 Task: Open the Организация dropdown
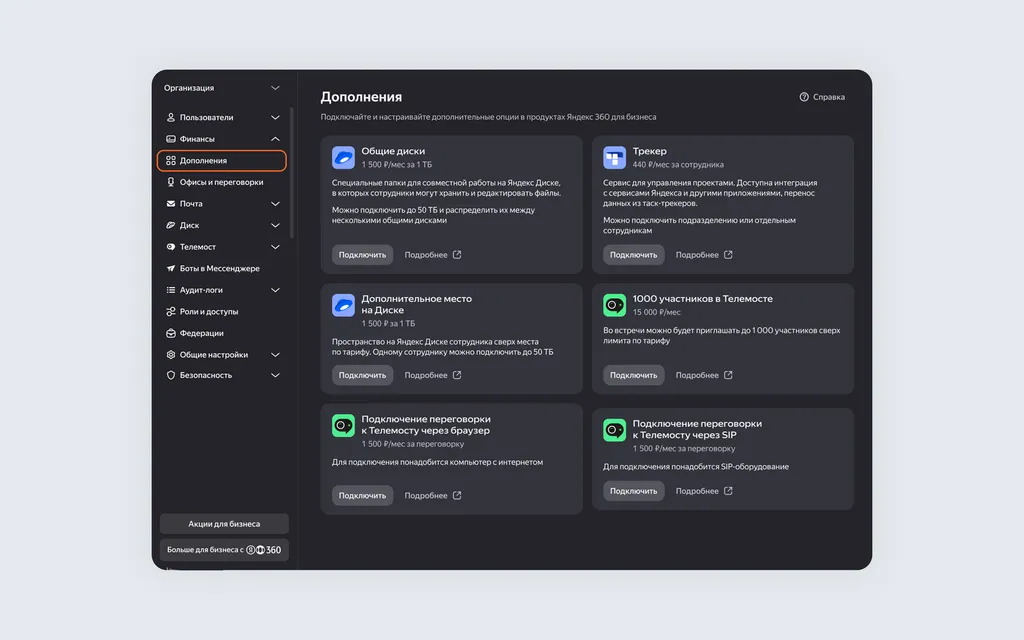tap(221, 88)
